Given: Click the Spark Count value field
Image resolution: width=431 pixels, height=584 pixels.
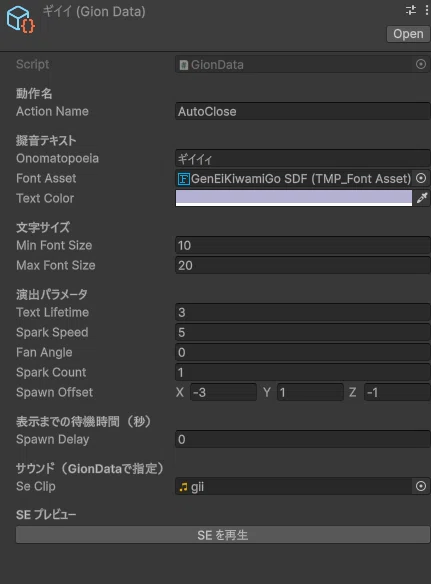Looking at the screenshot, I should pos(303,372).
